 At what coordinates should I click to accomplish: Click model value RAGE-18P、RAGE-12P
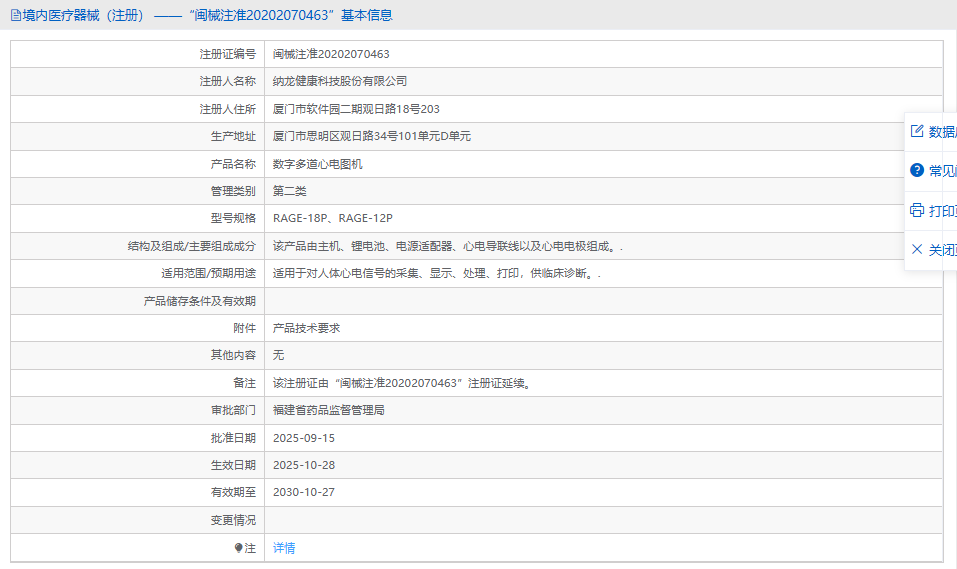point(333,218)
